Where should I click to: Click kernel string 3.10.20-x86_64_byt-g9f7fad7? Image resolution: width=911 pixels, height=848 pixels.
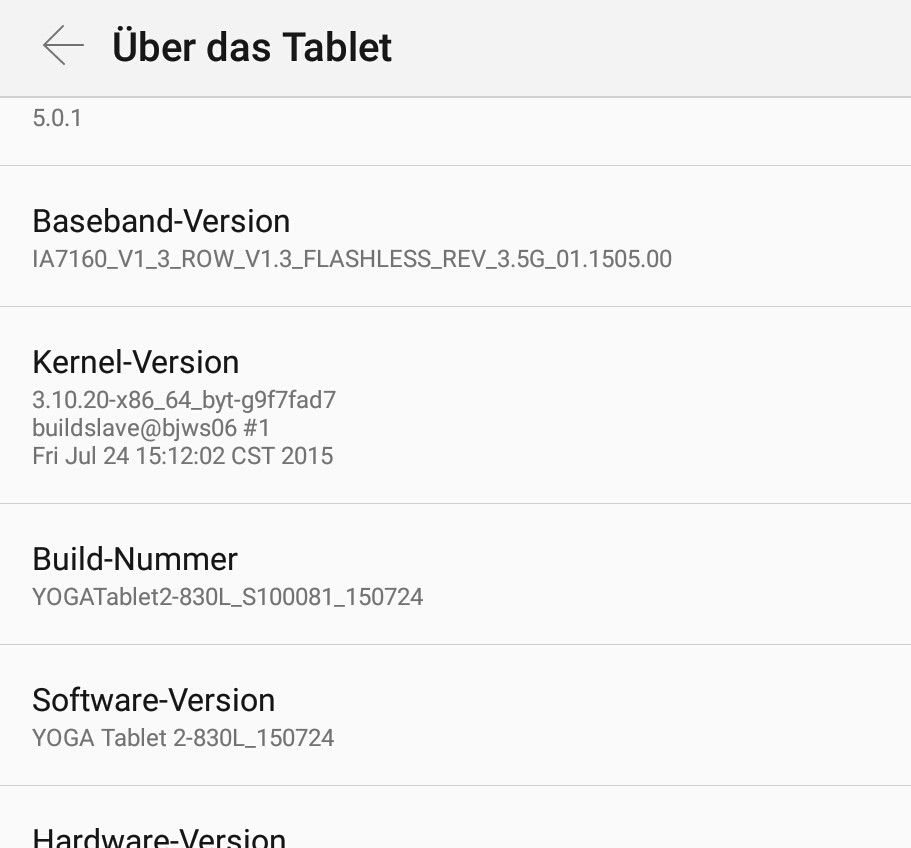pos(184,400)
